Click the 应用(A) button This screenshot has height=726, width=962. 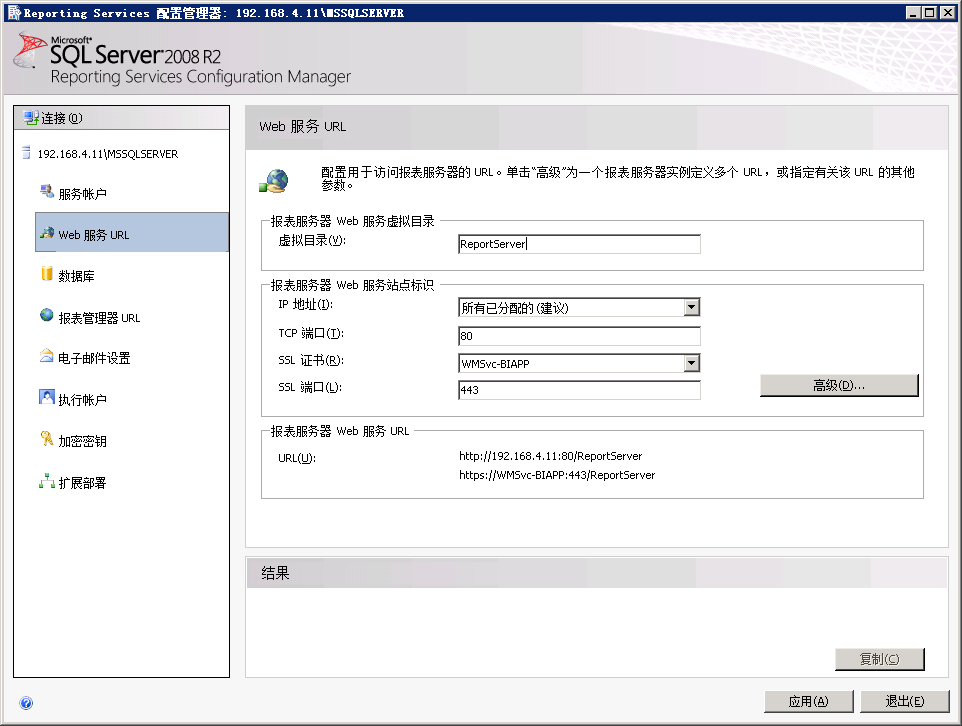(x=809, y=701)
